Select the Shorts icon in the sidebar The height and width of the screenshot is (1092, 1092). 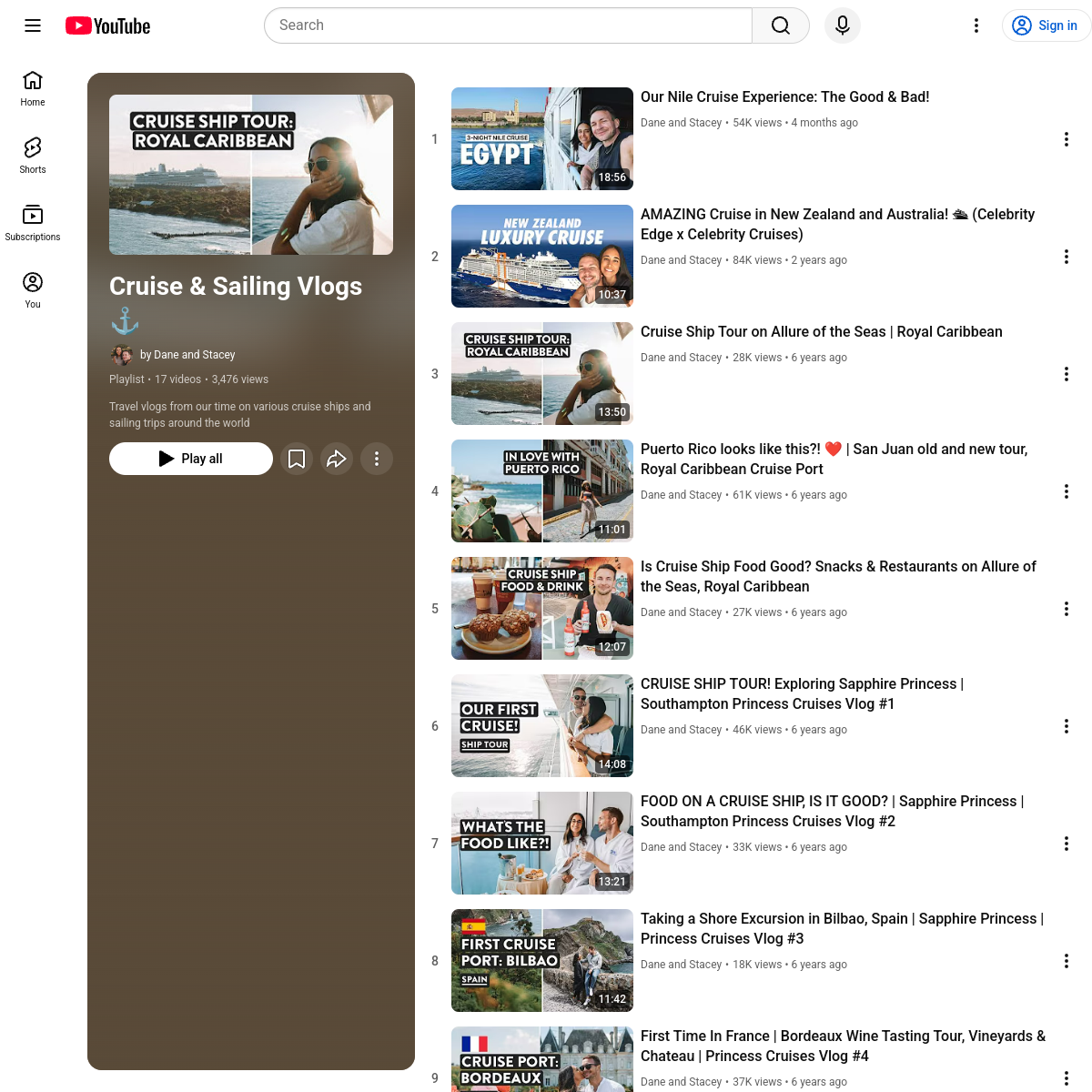[33, 153]
